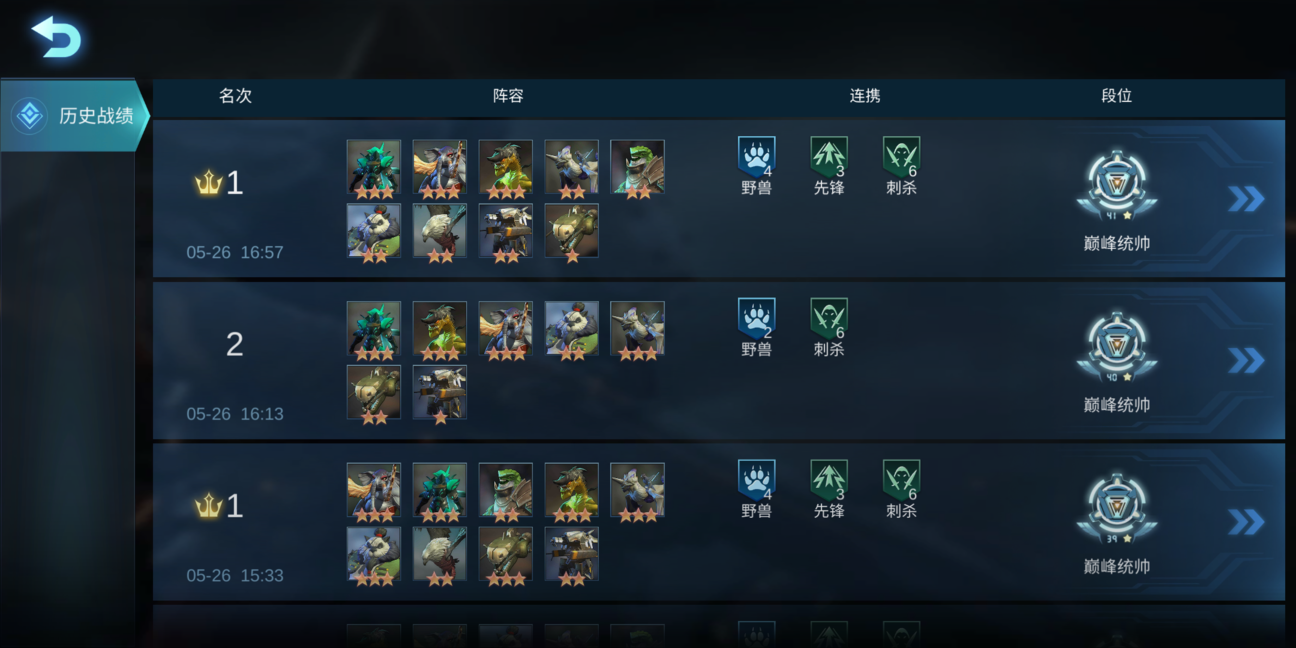
Task: Go back with the blue return arrow
Action: pyautogui.click(x=56, y=37)
